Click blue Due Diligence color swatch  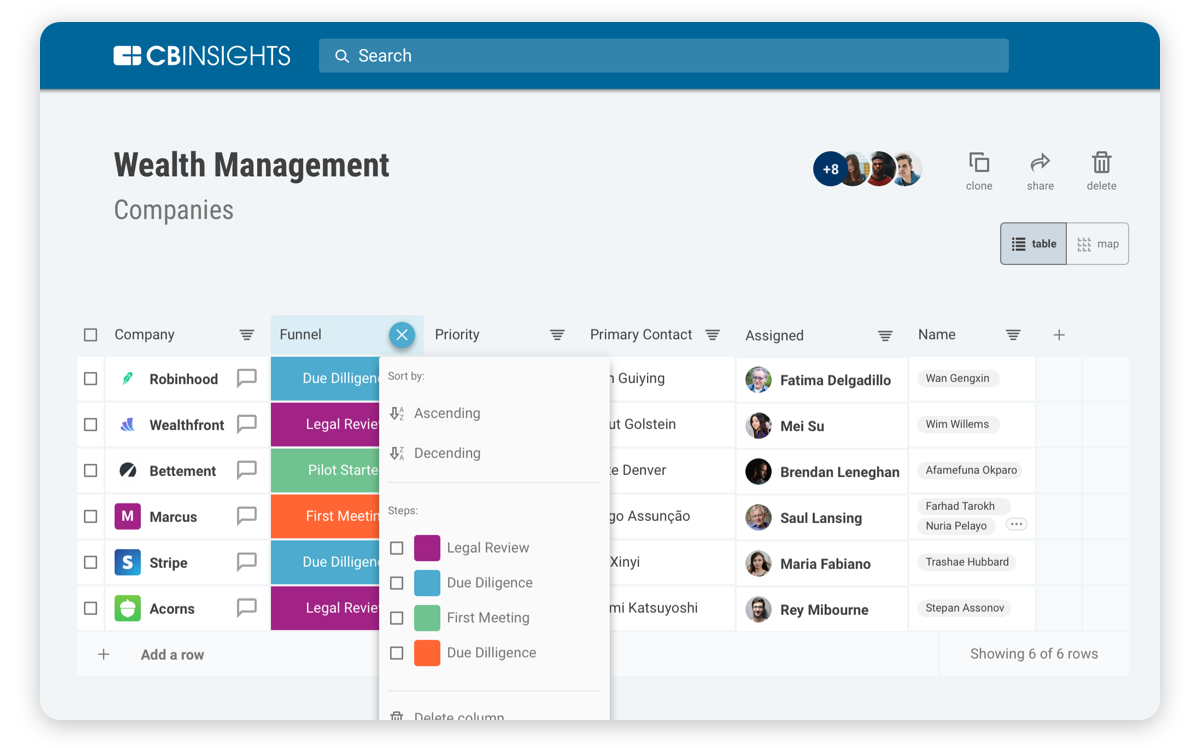point(427,583)
